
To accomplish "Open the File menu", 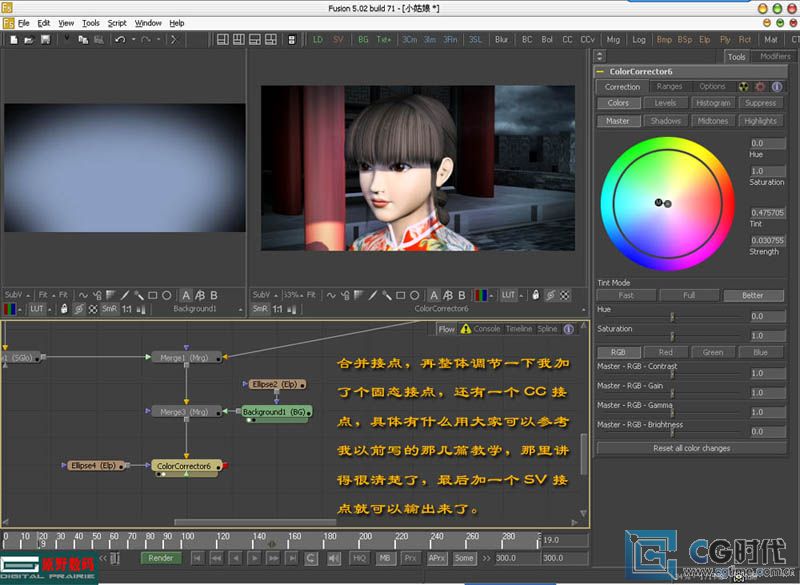I will [23, 23].
